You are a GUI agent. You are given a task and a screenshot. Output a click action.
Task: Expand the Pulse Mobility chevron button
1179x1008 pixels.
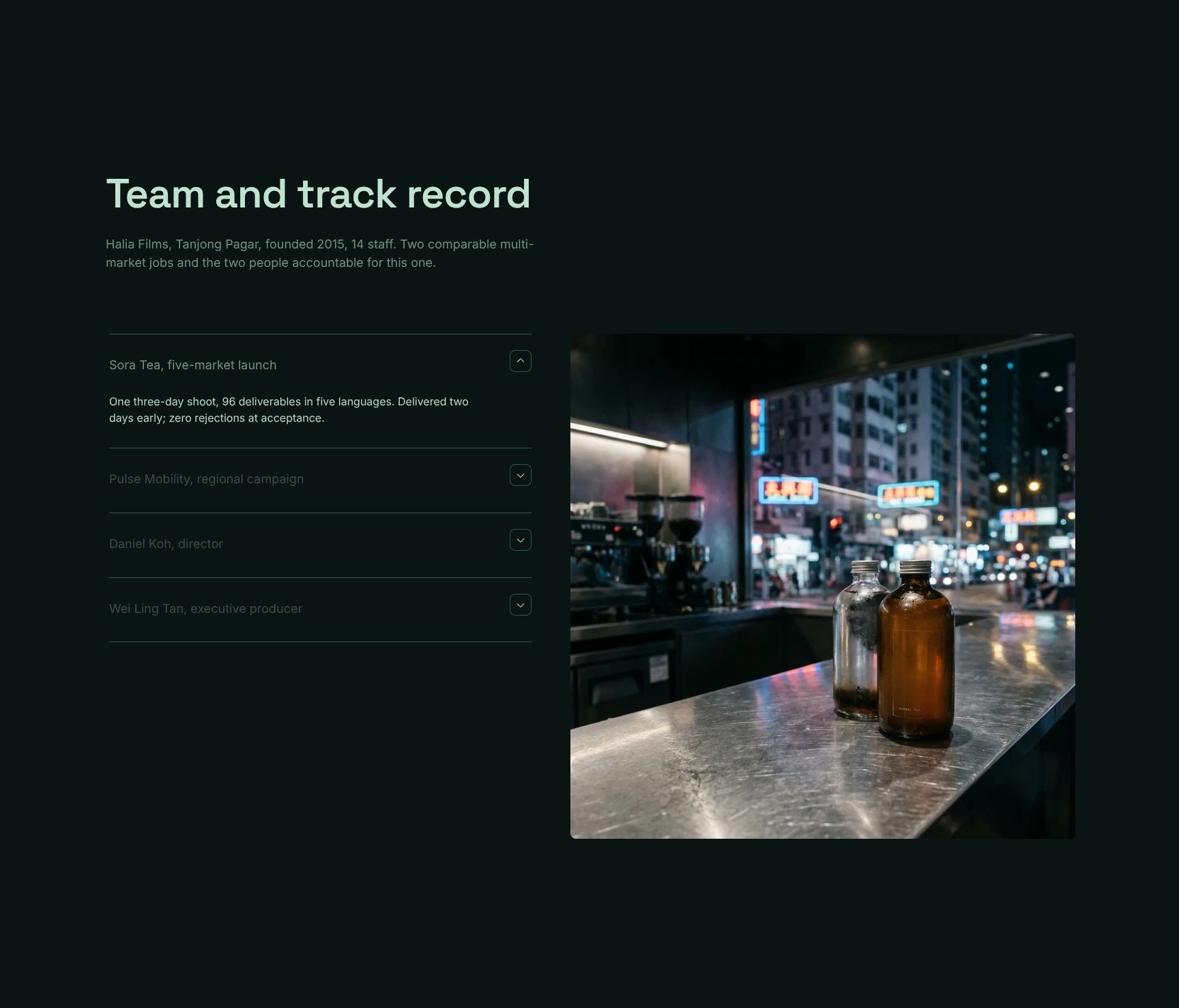pyautogui.click(x=520, y=475)
